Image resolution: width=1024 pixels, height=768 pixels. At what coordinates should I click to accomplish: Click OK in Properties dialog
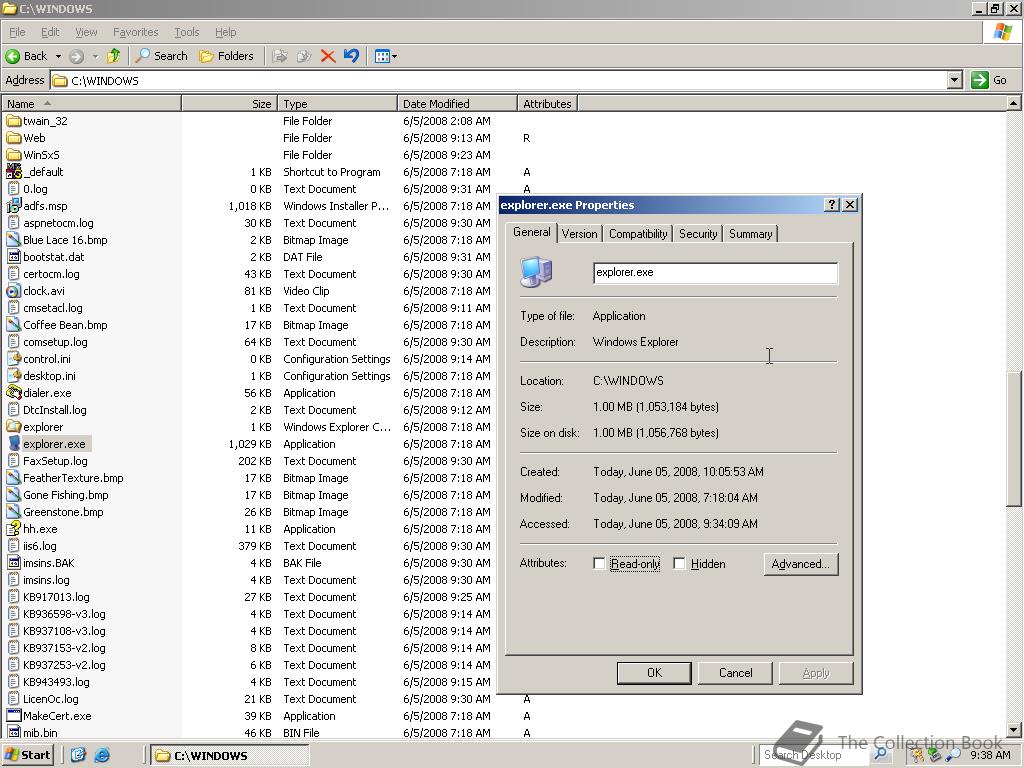(654, 673)
